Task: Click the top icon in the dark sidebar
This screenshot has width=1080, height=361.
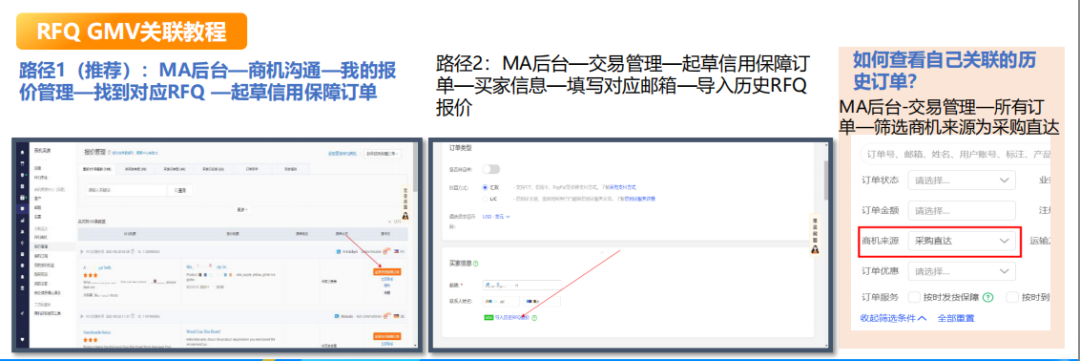Action: (23, 151)
